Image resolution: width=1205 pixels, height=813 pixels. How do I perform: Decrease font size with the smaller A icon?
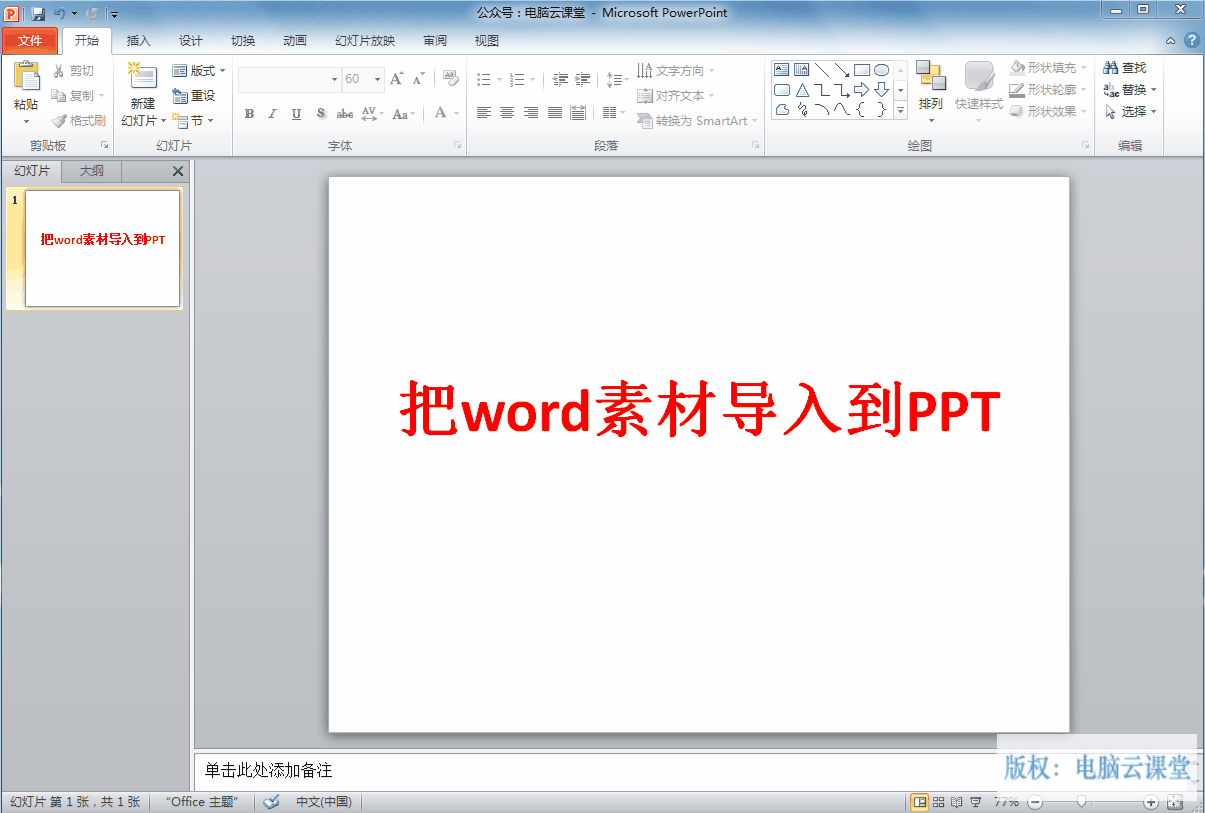click(419, 79)
